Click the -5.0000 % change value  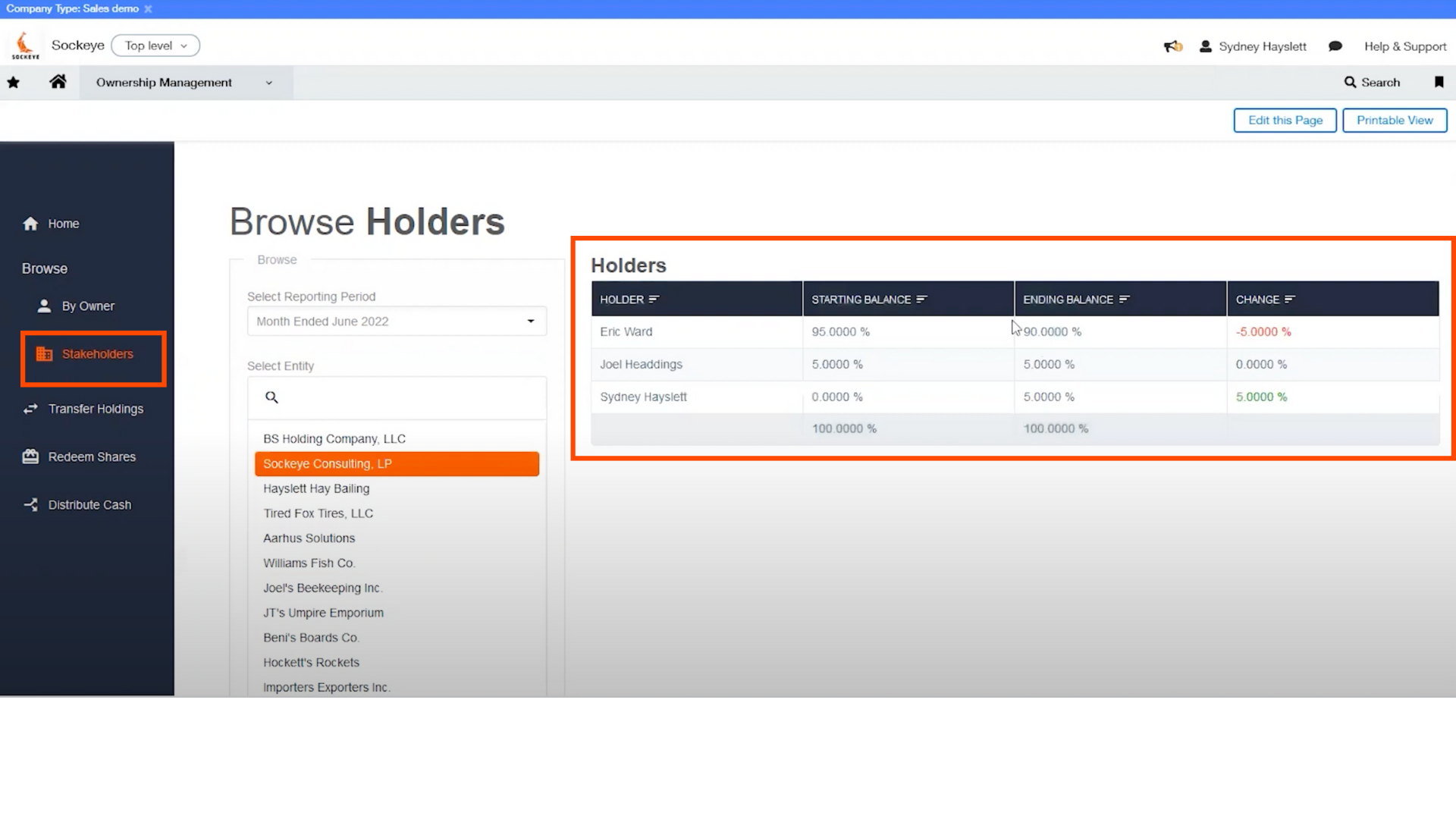[1263, 332]
